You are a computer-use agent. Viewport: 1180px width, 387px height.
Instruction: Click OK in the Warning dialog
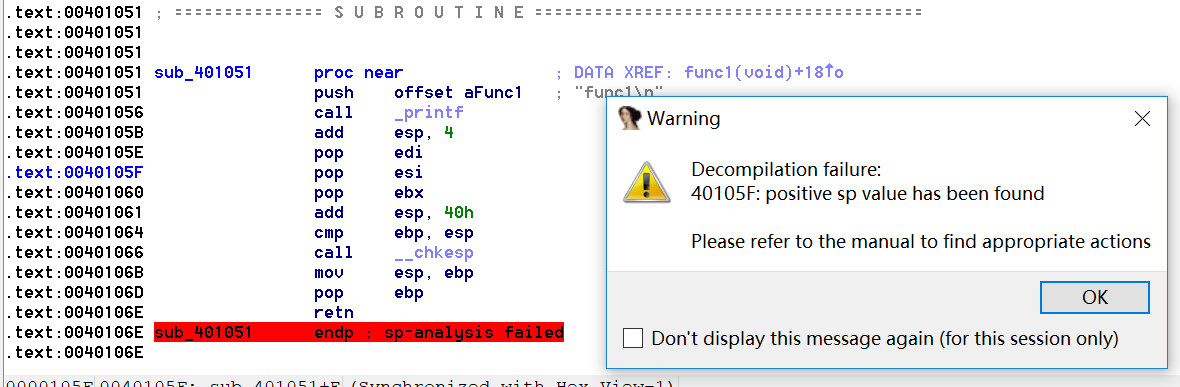point(1094,297)
